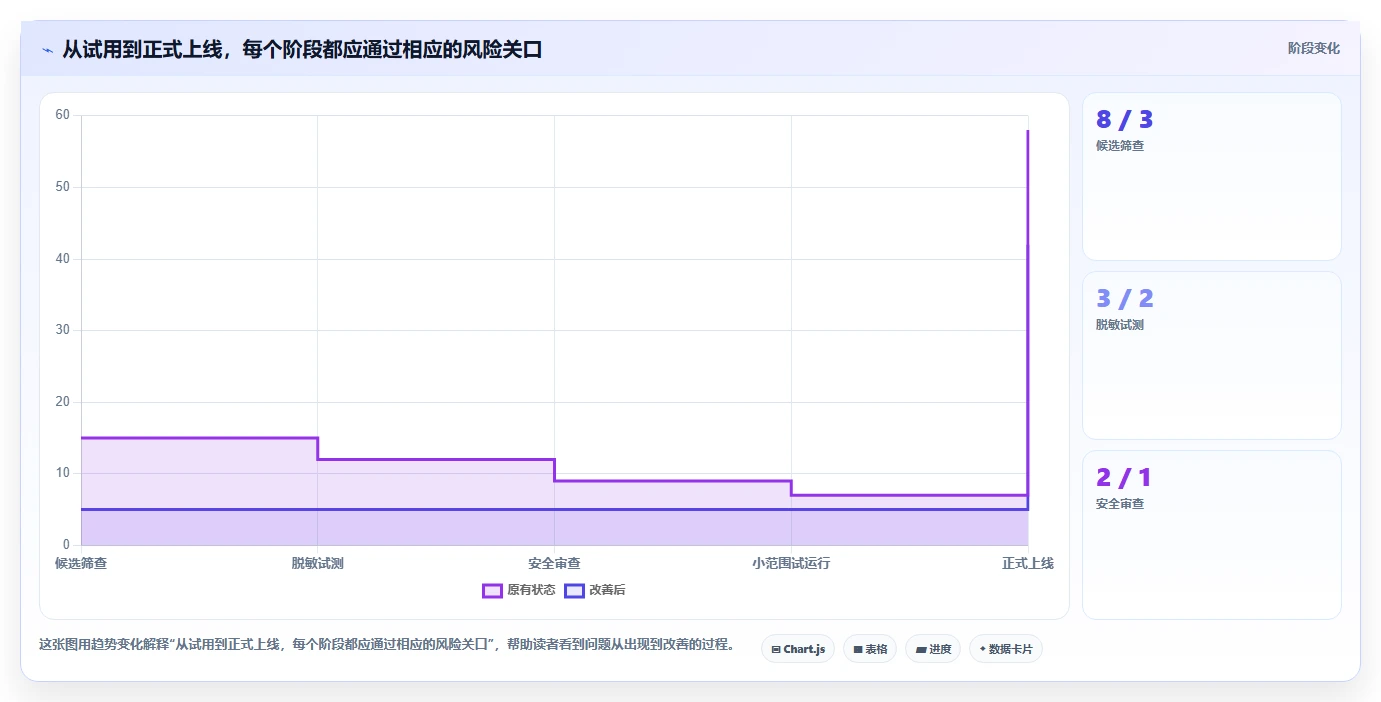This screenshot has height=702, width=1381.
Task: Open the 安全审查 2 / 1 card
Action: coord(1212,535)
